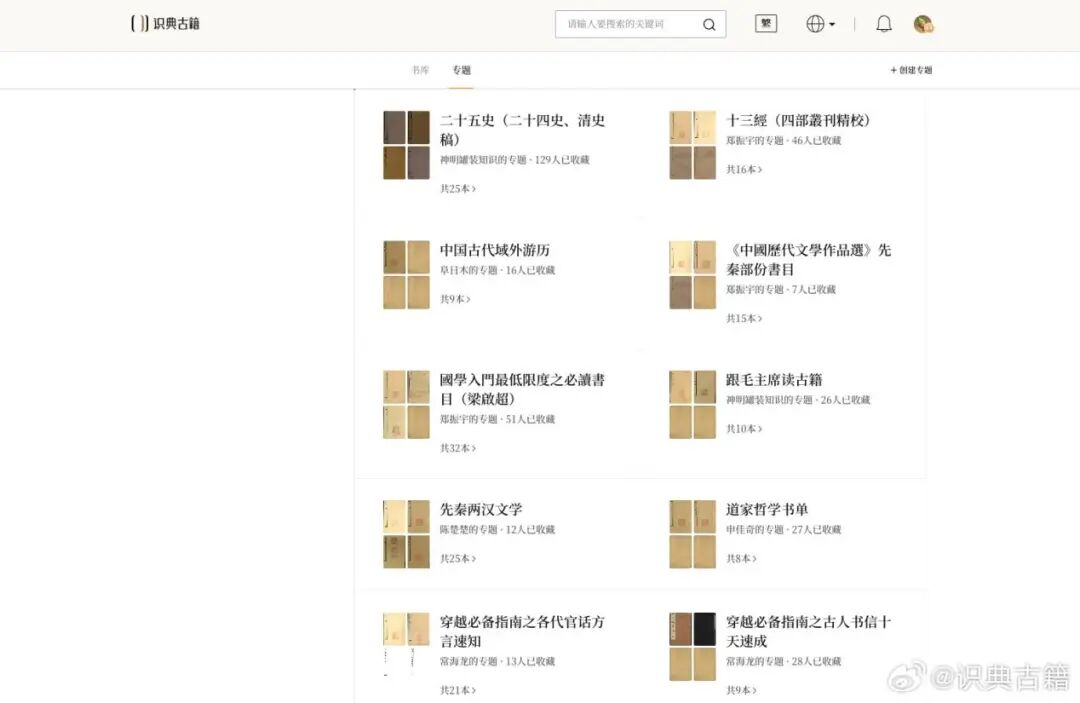Open the user avatar menu
The height and width of the screenshot is (703, 1080).
click(923, 24)
